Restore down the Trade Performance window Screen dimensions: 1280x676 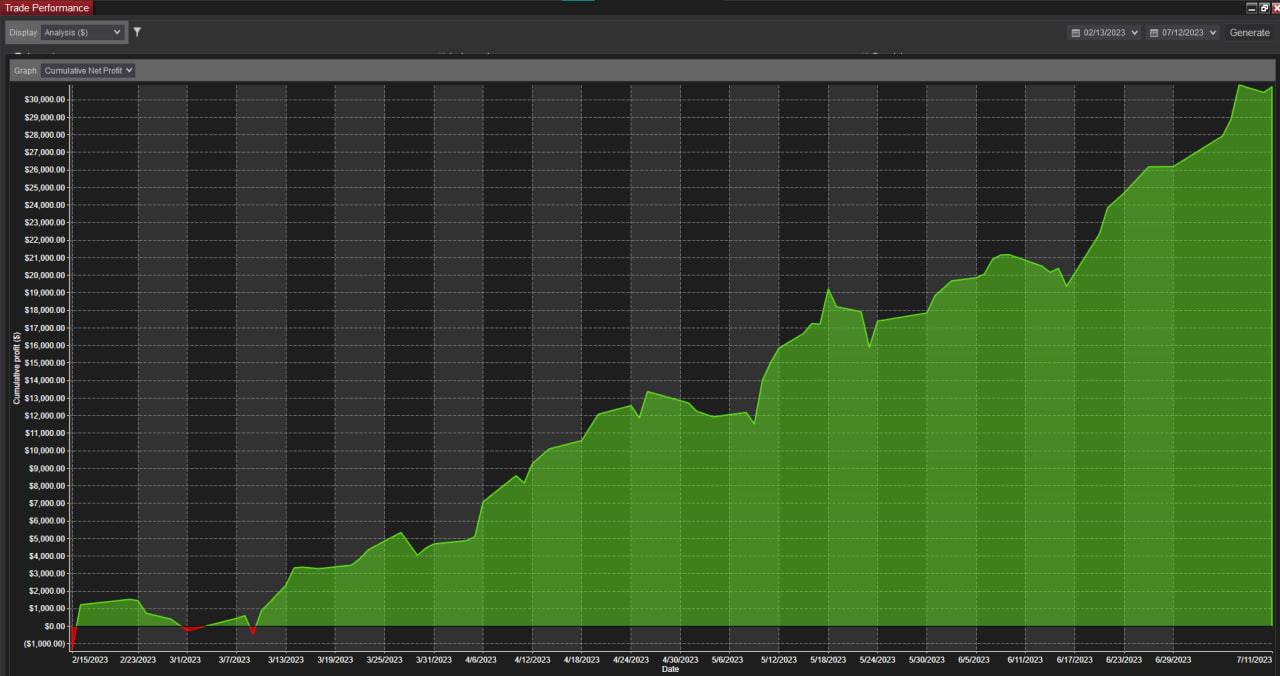(1264, 7)
